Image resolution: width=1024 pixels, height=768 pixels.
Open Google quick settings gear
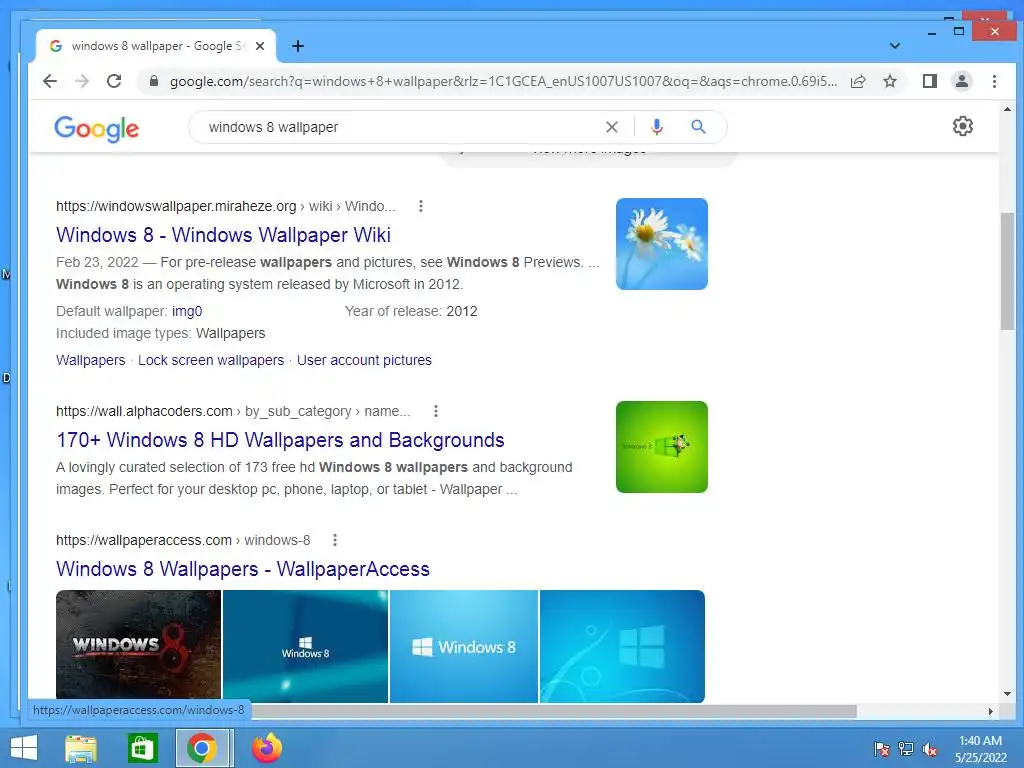963,126
